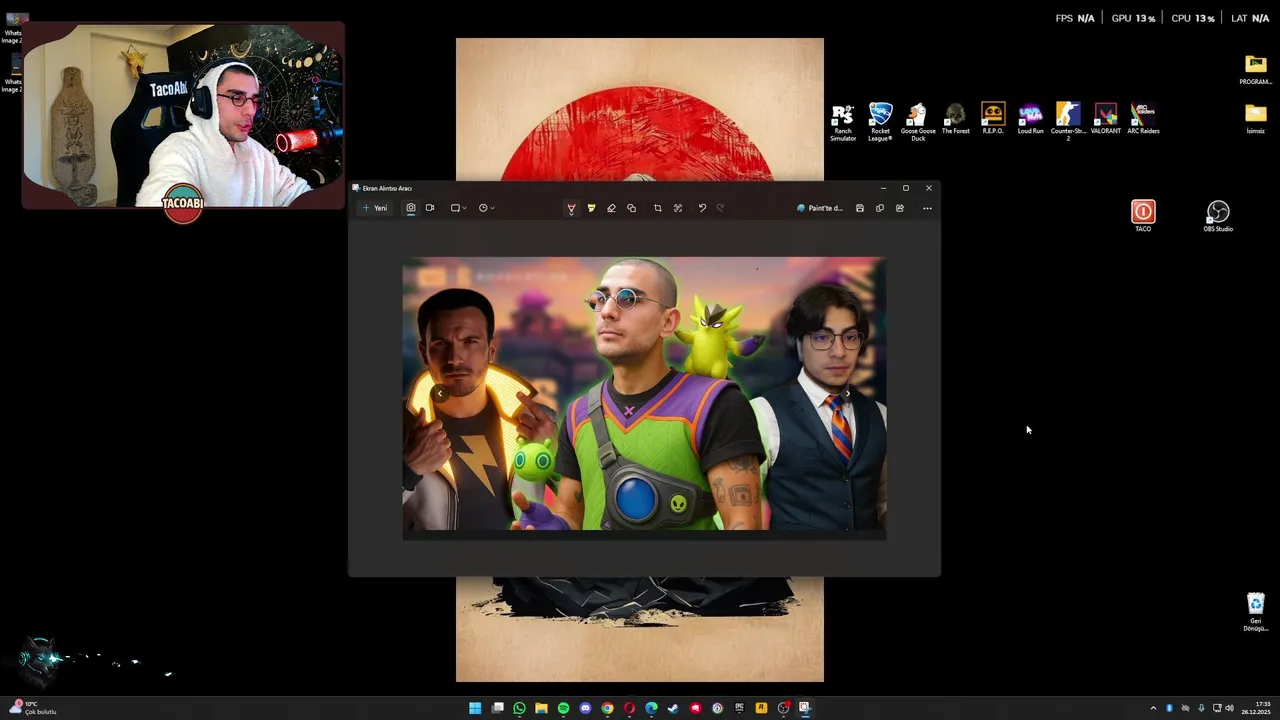Open the clock showing 17:33
This screenshot has width=1280, height=720.
click(x=1256, y=708)
